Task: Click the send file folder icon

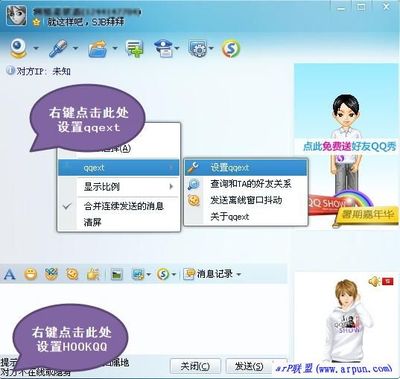Action: (98, 49)
